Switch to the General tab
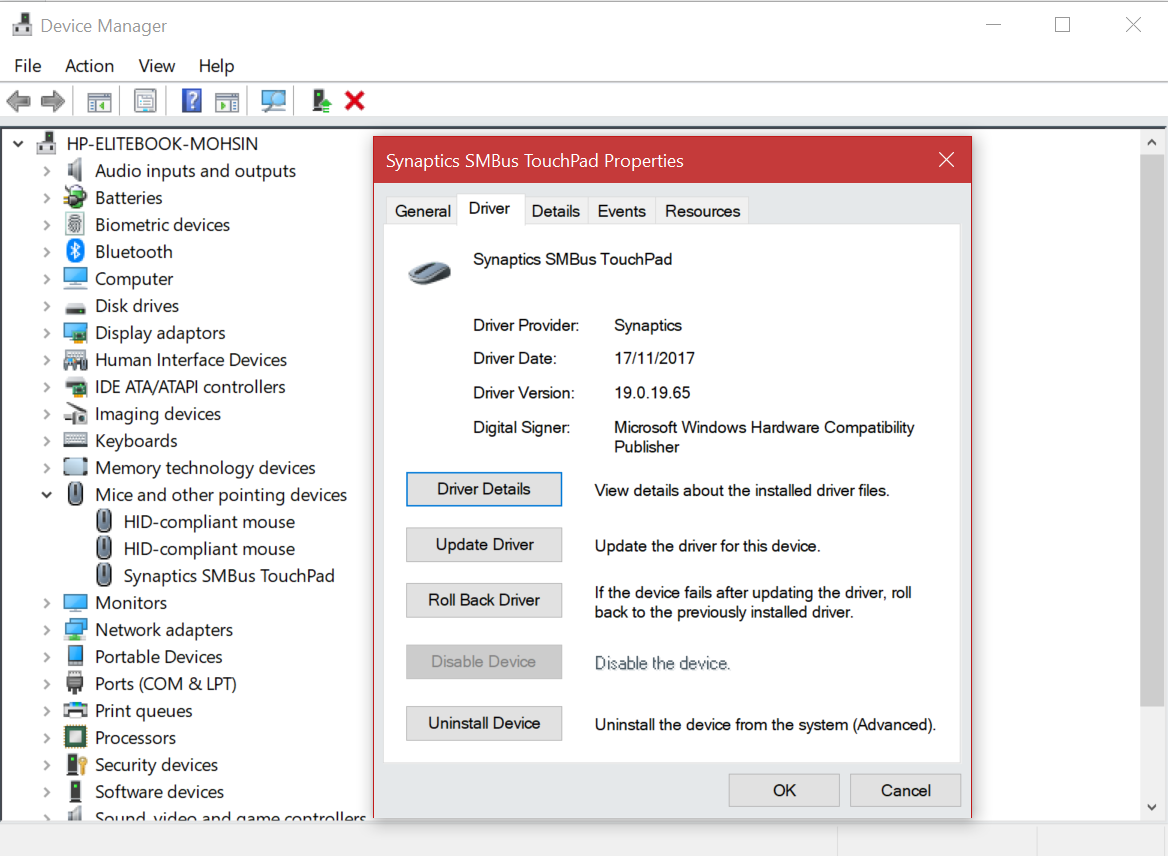 click(x=422, y=211)
